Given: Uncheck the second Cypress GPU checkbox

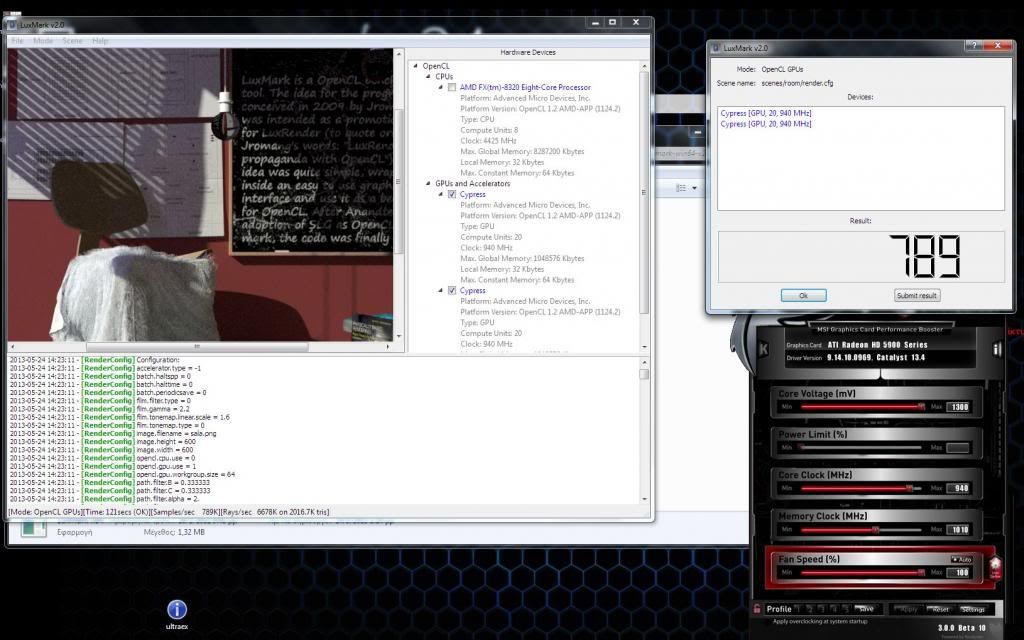Looking at the screenshot, I should (452, 290).
